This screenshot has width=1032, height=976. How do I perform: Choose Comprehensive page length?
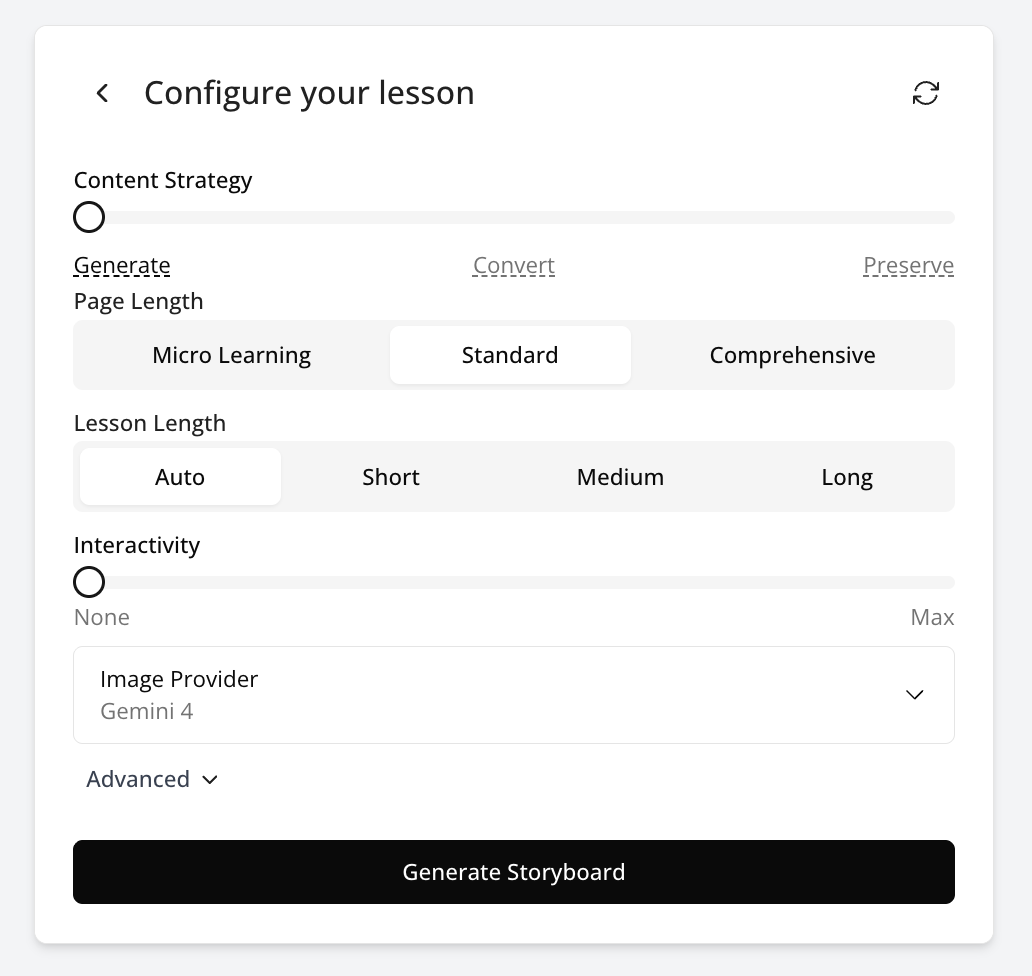pos(792,355)
